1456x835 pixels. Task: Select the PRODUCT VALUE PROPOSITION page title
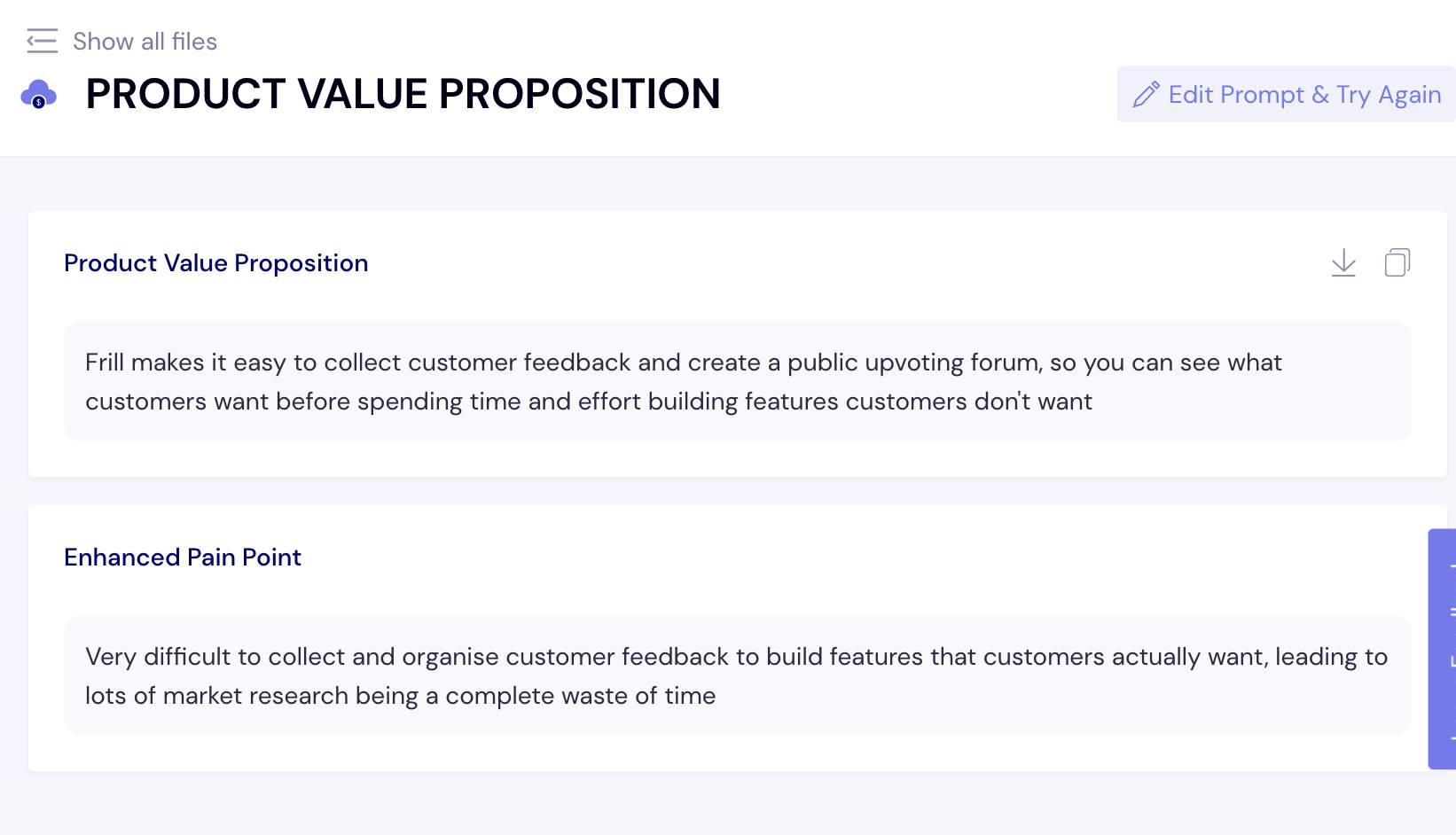403,94
